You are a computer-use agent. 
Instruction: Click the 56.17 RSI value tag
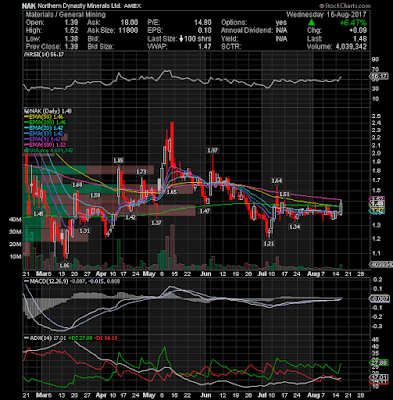[x=379, y=76]
